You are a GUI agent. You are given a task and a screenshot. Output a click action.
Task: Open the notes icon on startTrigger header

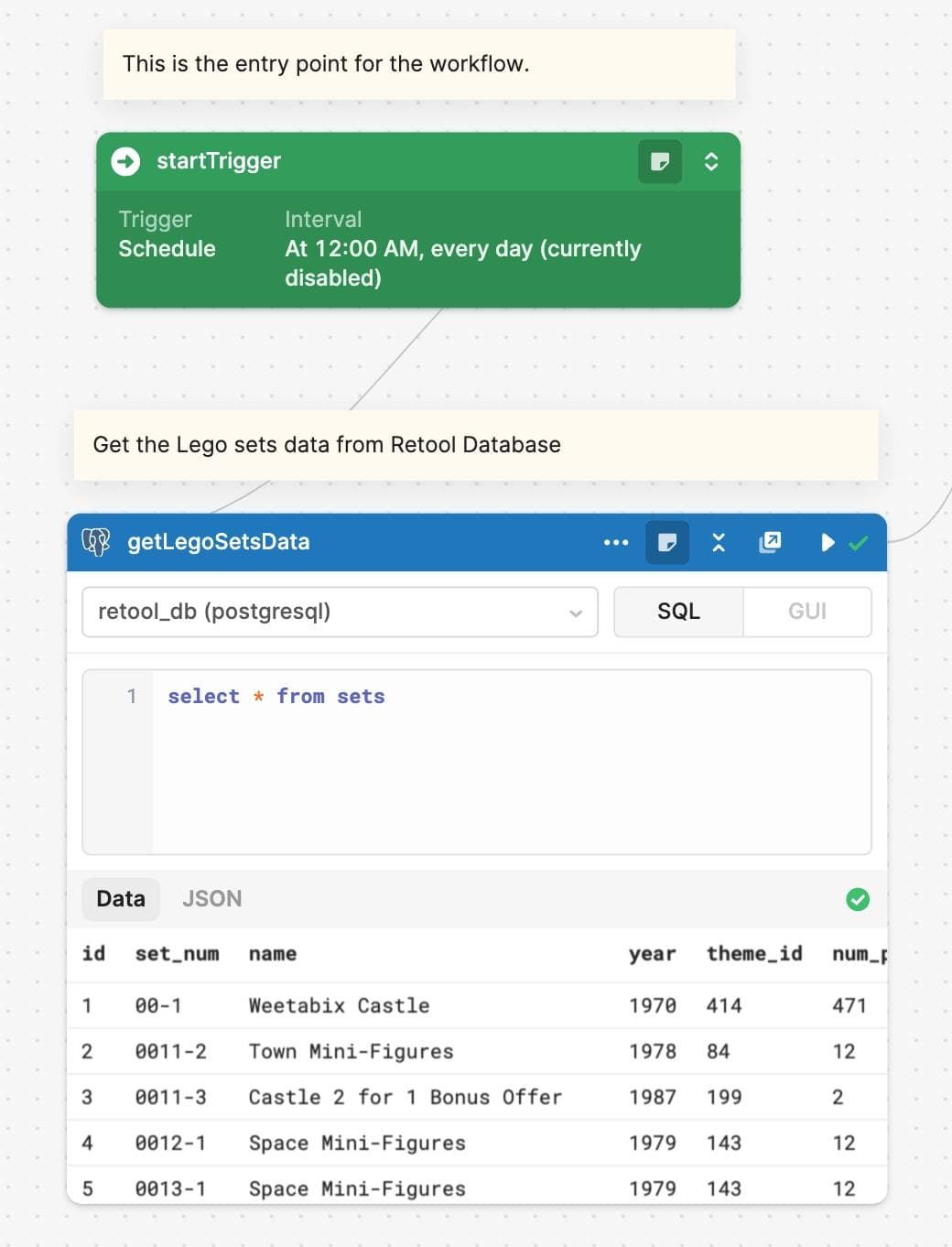(659, 161)
